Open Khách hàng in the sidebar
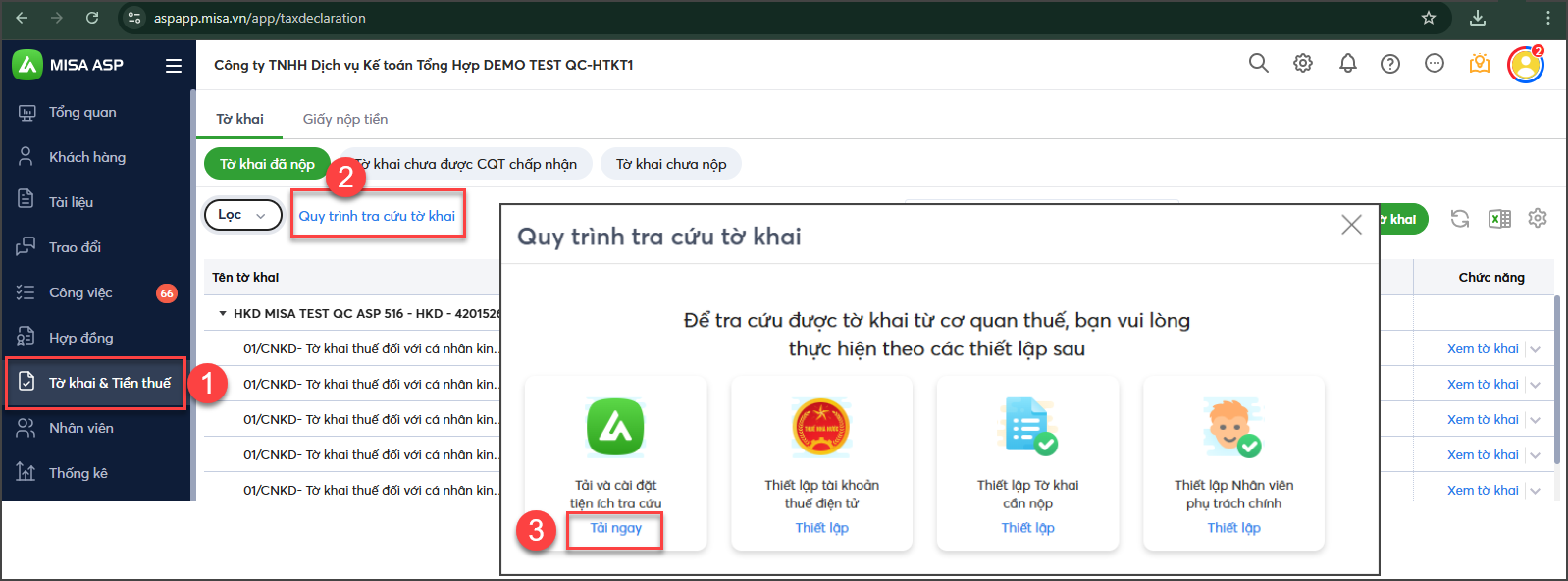Image resolution: width=1568 pixels, height=581 pixels. click(x=87, y=157)
